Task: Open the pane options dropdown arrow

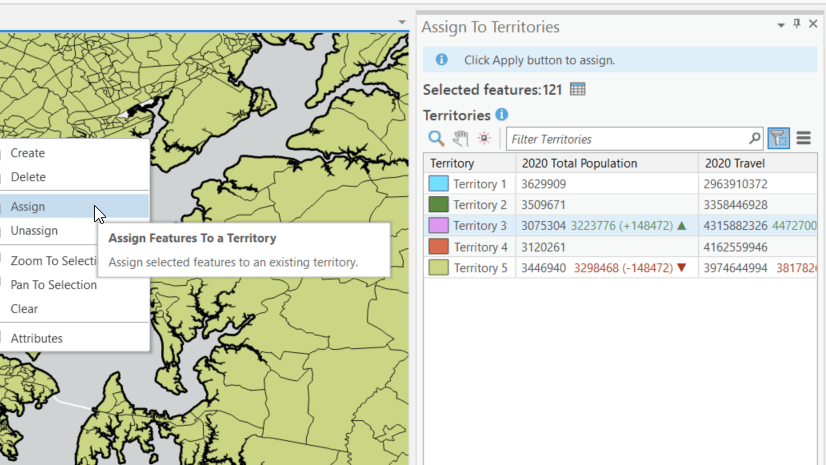Action: [780, 24]
